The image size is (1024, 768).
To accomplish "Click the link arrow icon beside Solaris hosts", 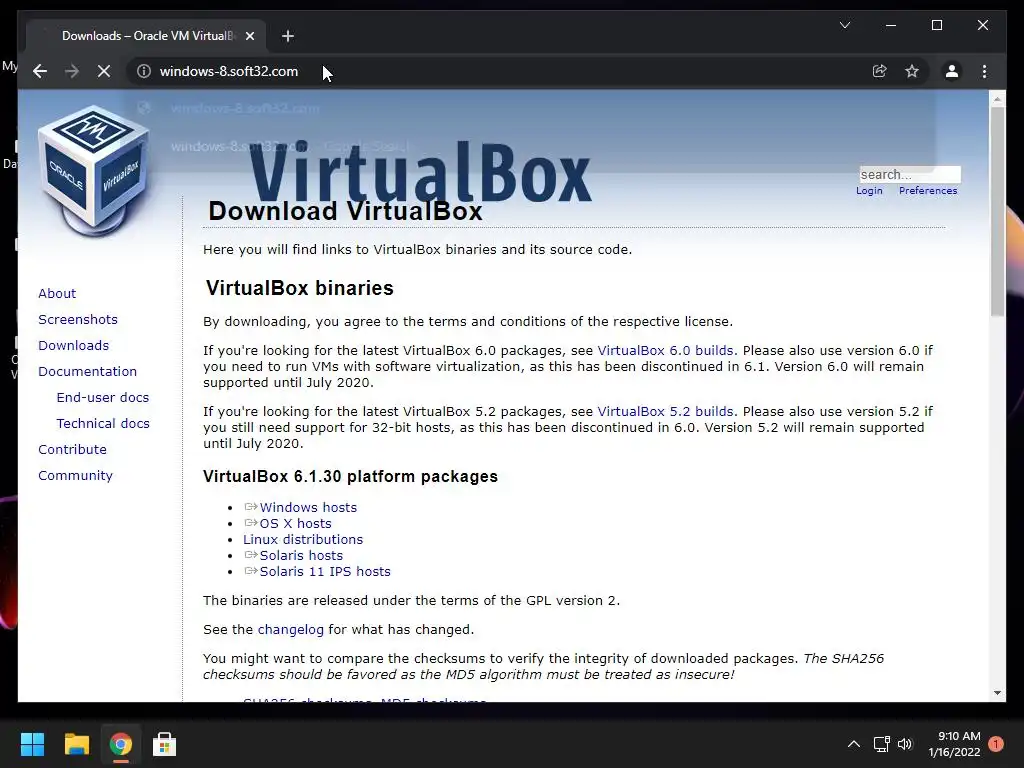I will tap(251, 555).
